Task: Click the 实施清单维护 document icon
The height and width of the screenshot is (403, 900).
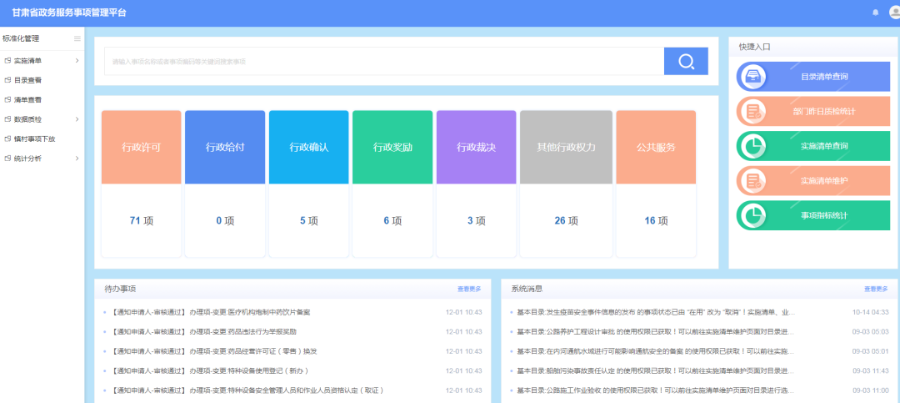Action: click(x=752, y=181)
